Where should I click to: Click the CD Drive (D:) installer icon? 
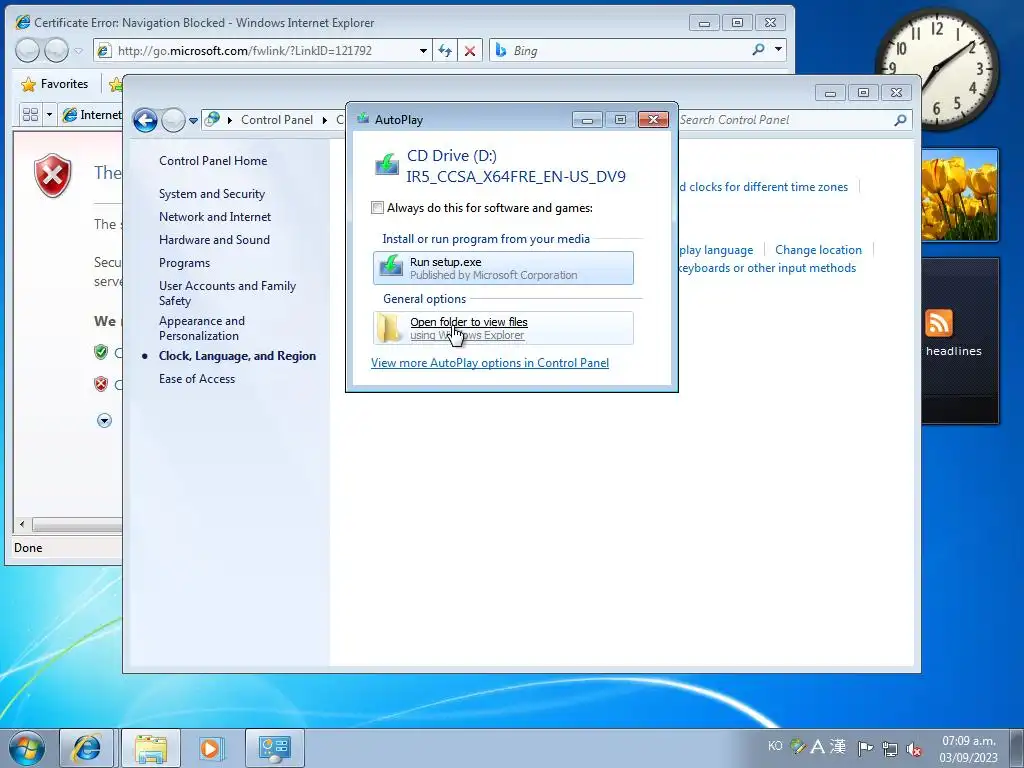387,165
